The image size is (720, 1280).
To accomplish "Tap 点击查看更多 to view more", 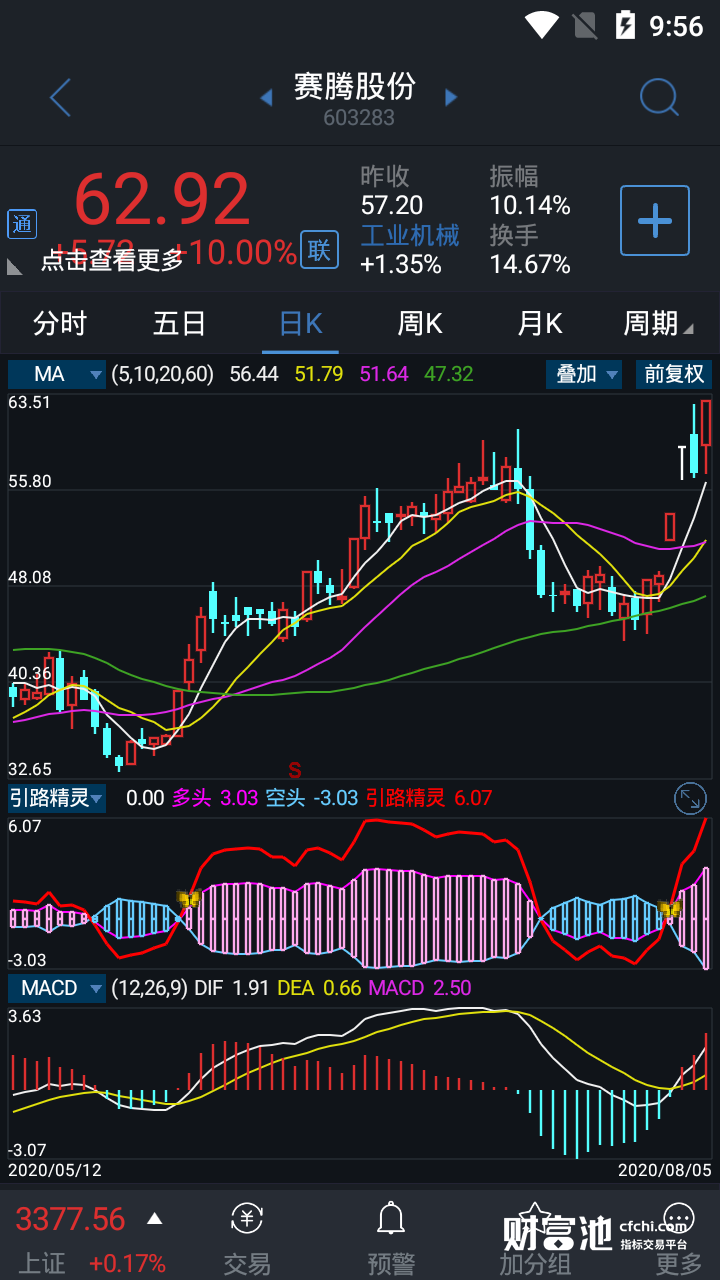I will click(112, 260).
